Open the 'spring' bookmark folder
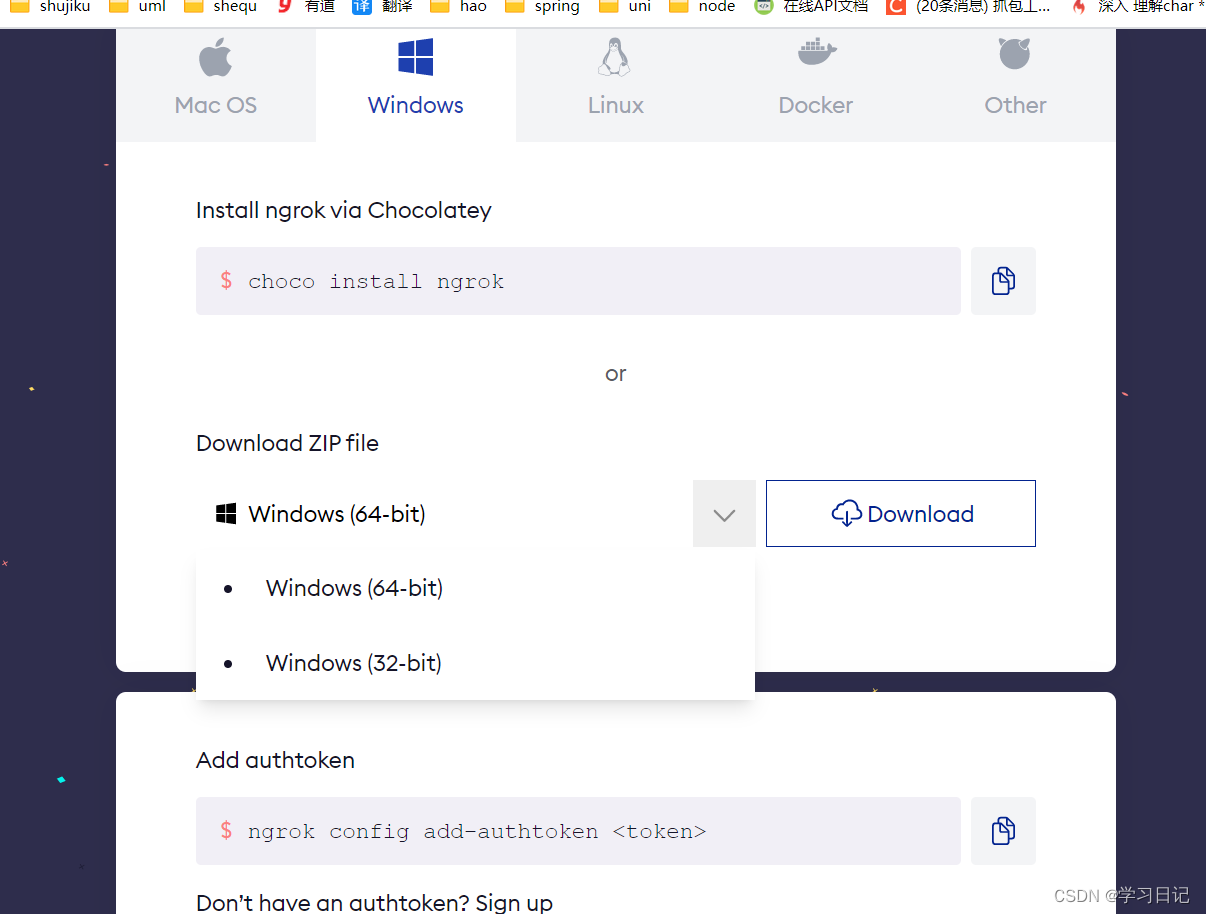 543,7
